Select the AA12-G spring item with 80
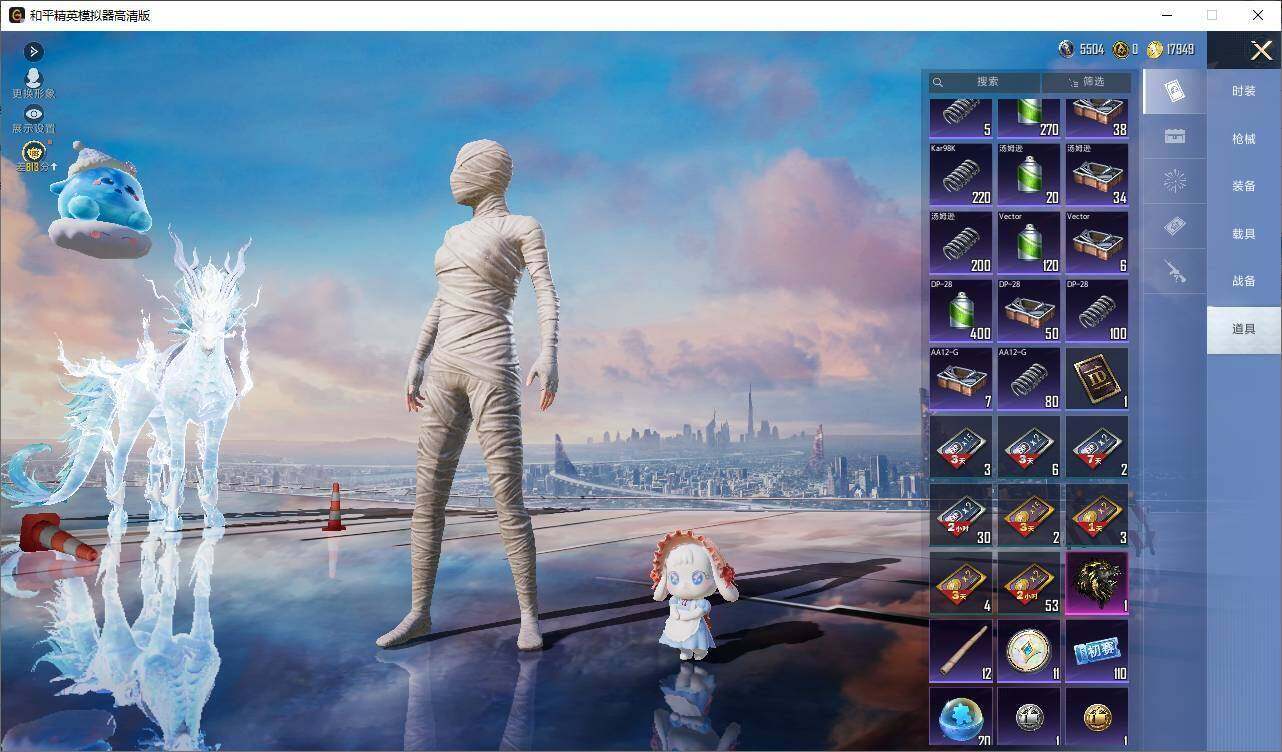The width and height of the screenshot is (1282, 752). pos(1029,378)
